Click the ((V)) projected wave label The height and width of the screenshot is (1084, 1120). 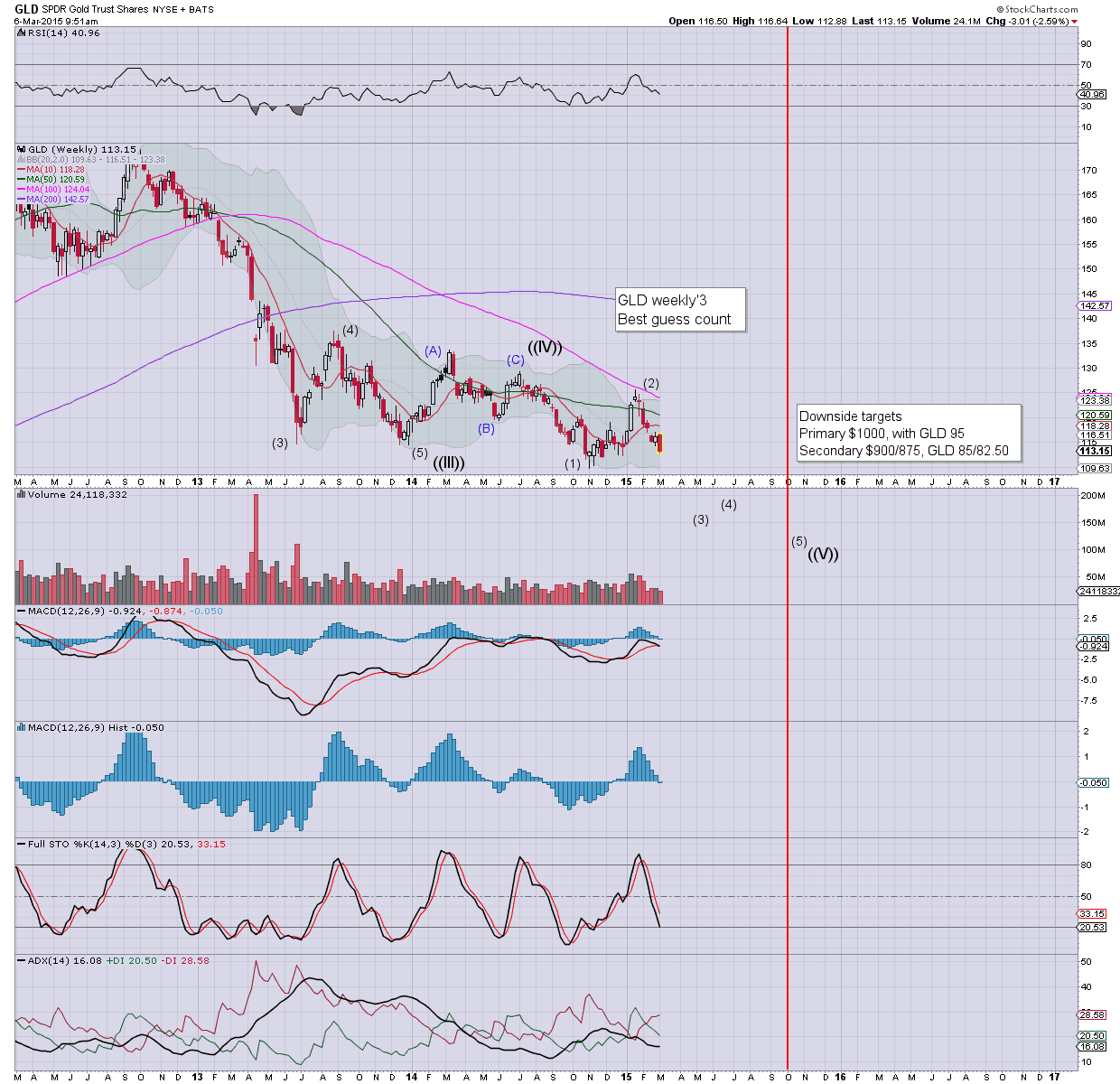tap(823, 554)
